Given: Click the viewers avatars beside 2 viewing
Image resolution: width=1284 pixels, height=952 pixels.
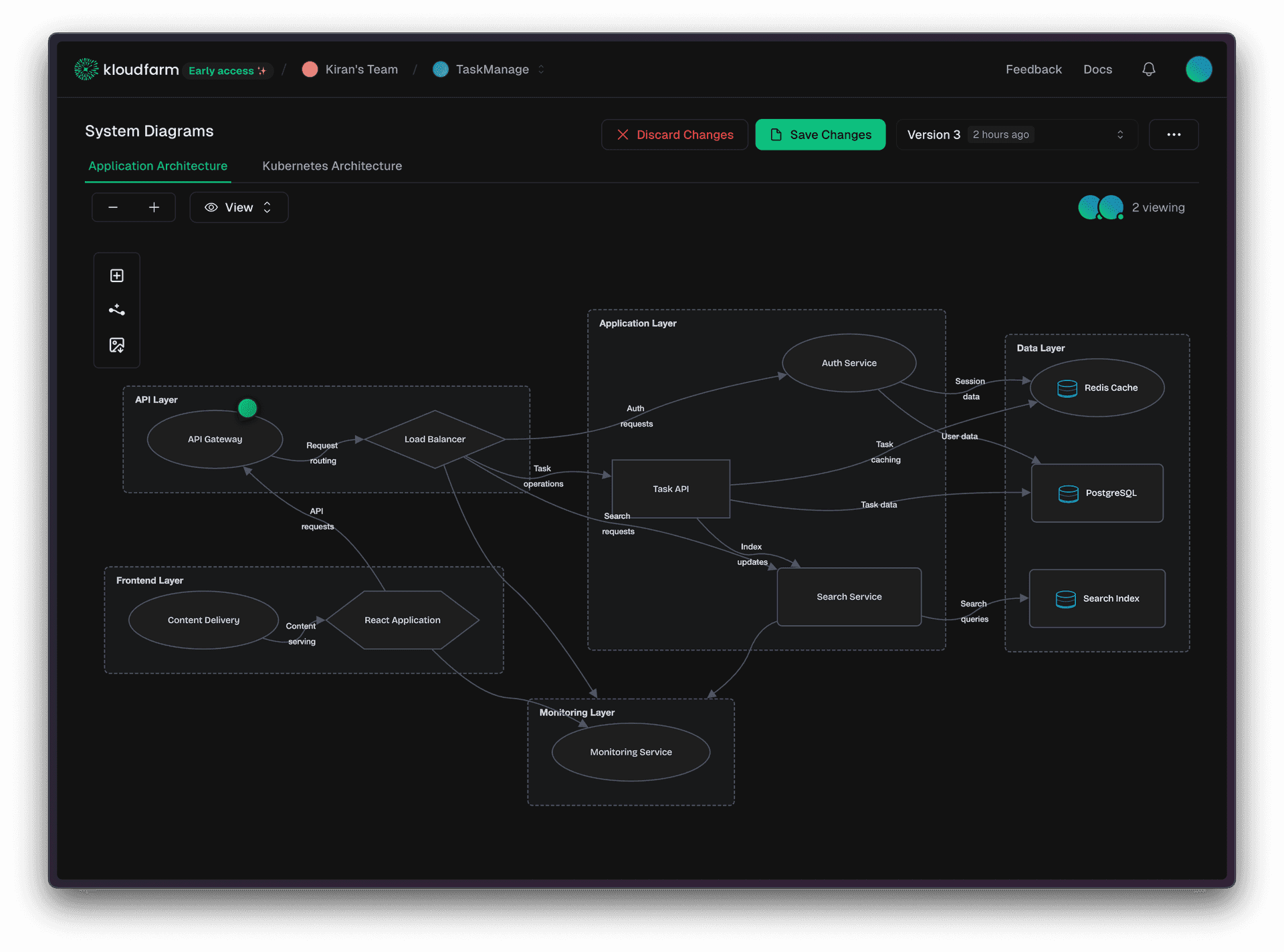Looking at the screenshot, I should pos(1100,207).
